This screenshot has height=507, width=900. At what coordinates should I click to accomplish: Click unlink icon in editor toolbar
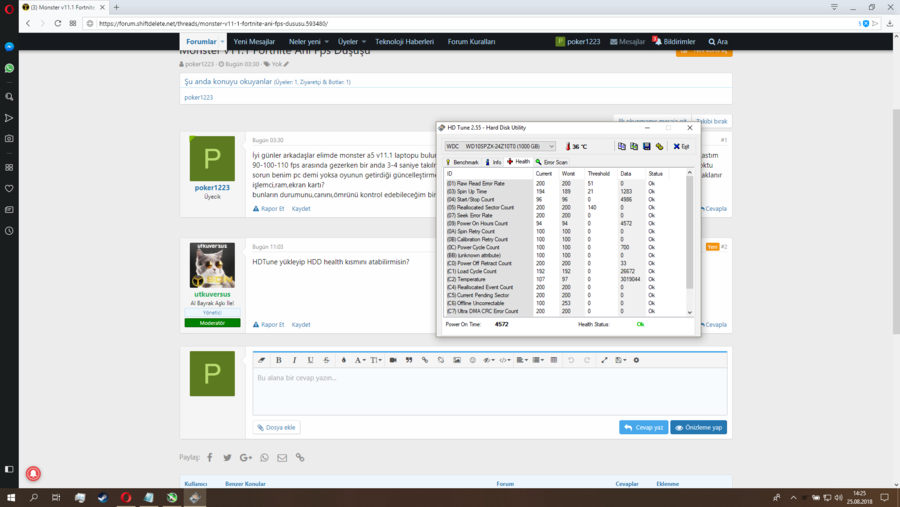(441, 360)
